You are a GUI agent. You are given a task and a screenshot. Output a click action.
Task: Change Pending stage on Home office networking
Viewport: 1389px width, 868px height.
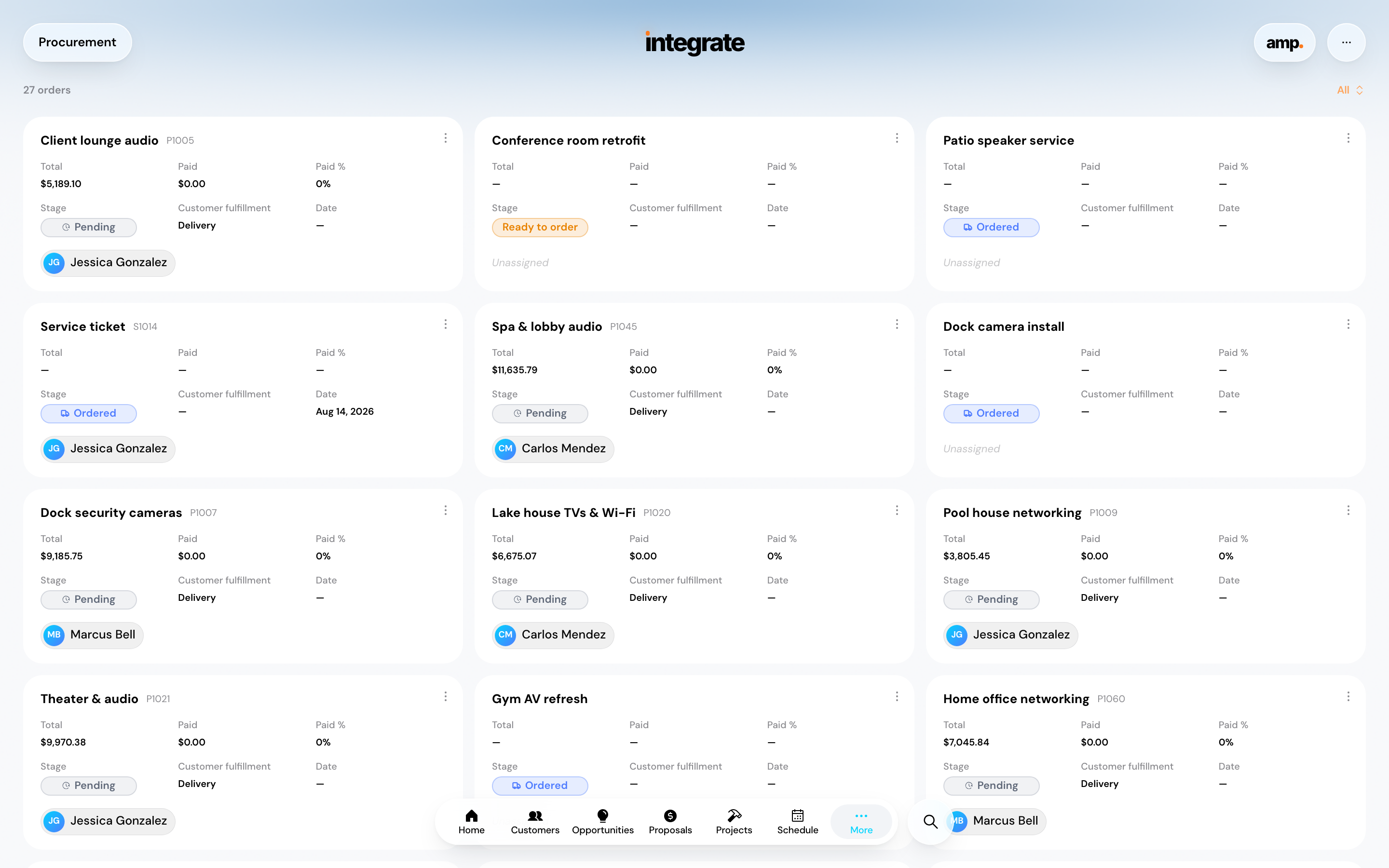(x=991, y=786)
